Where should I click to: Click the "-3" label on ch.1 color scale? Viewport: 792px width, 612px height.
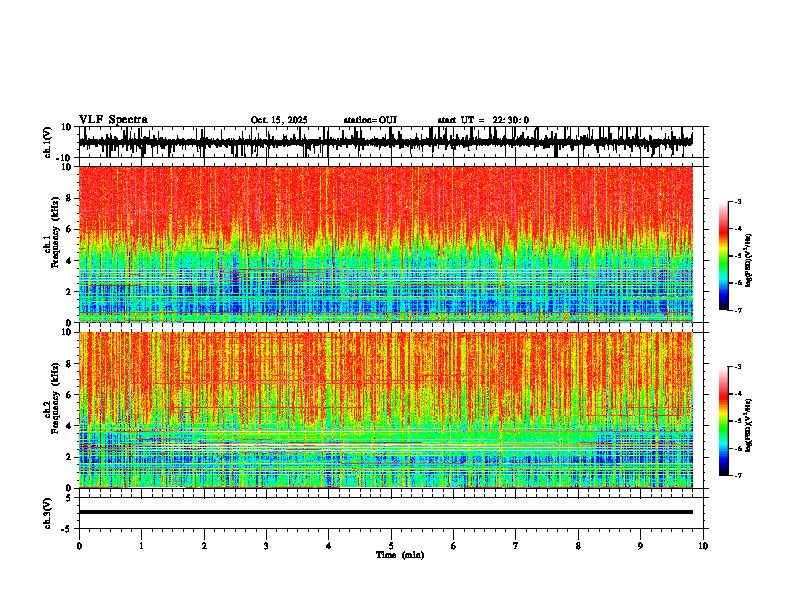point(737,201)
